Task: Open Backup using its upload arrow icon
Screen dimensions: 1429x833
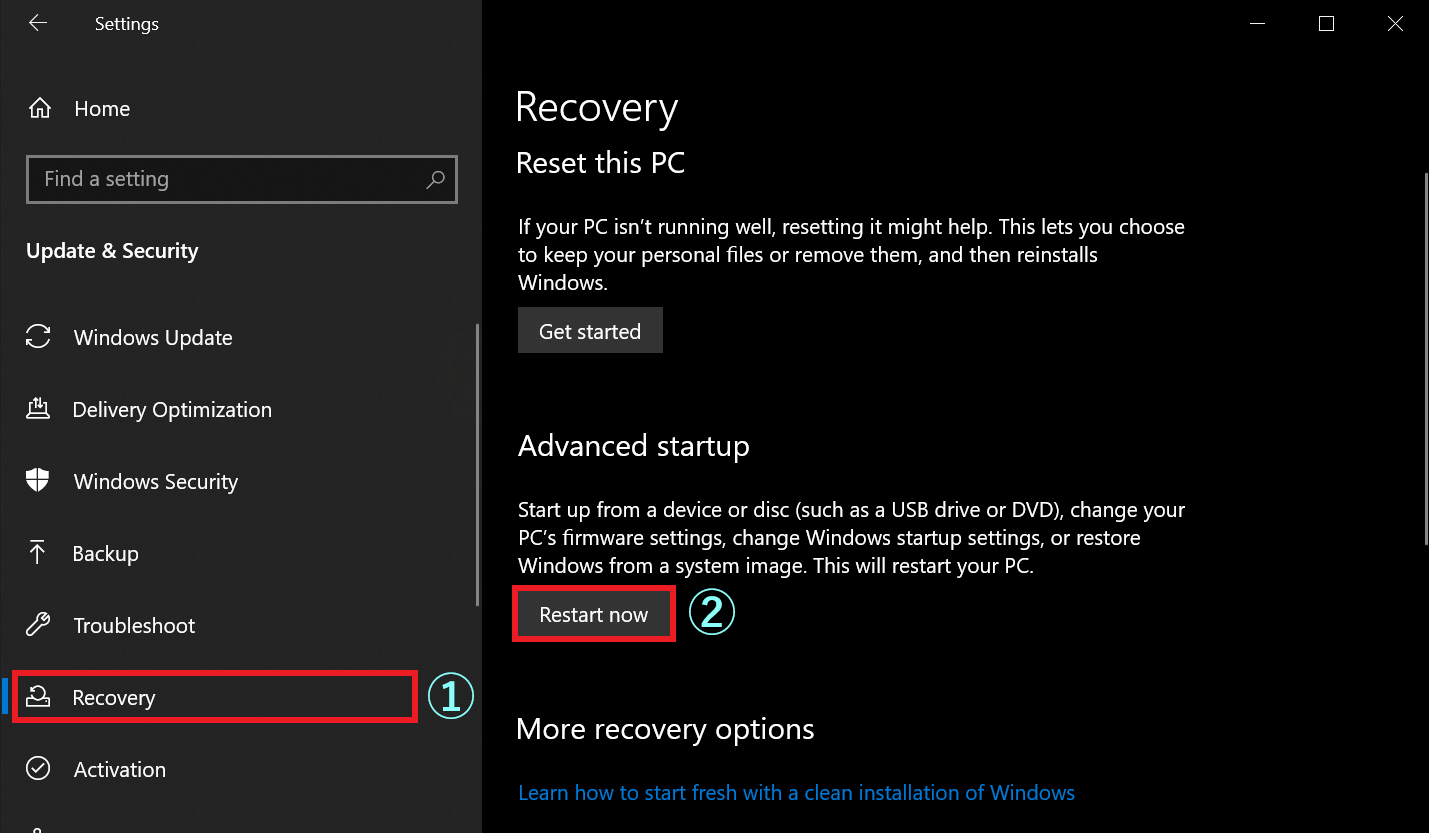Action: (37, 553)
